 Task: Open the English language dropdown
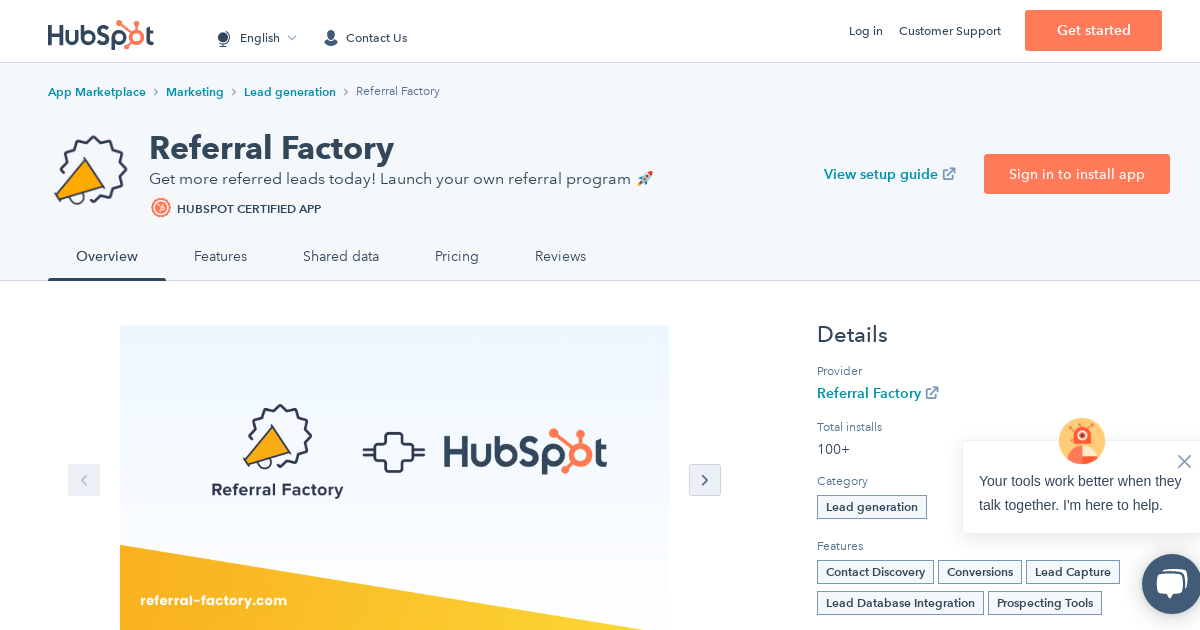click(260, 38)
